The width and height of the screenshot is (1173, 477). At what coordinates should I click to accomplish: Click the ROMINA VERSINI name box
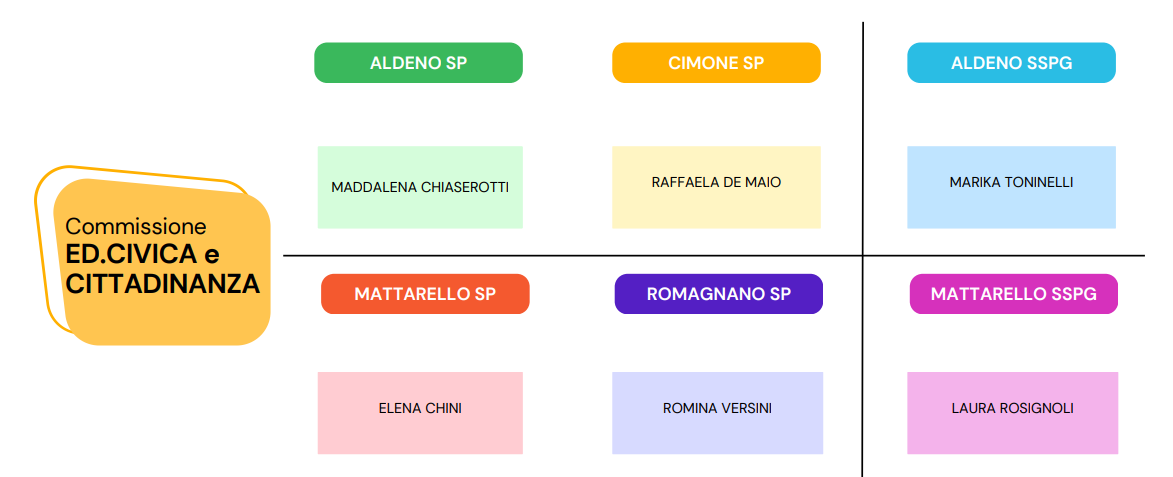(x=717, y=413)
